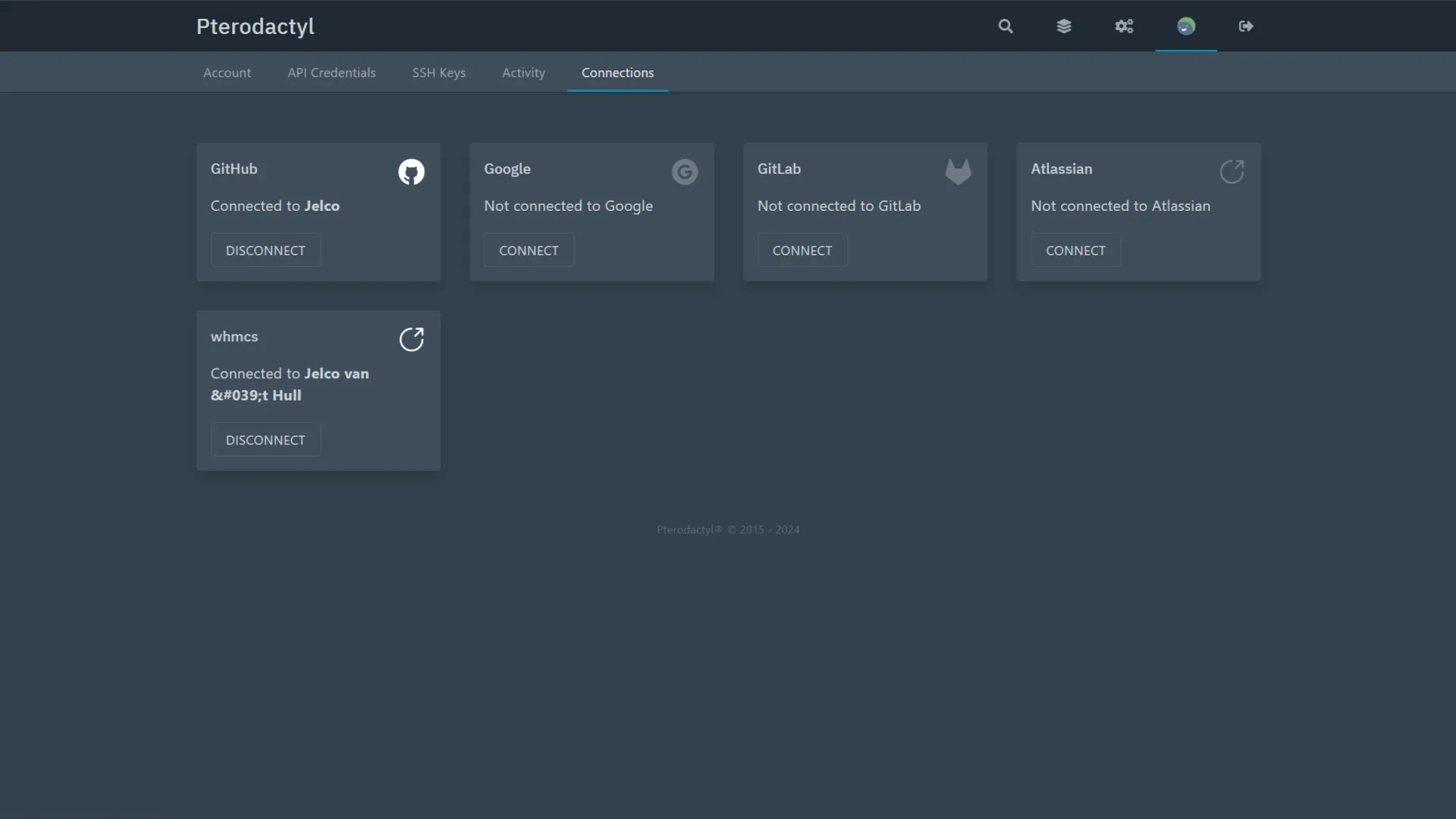
Task: Connect your Atlassian account
Action: [x=1075, y=249]
